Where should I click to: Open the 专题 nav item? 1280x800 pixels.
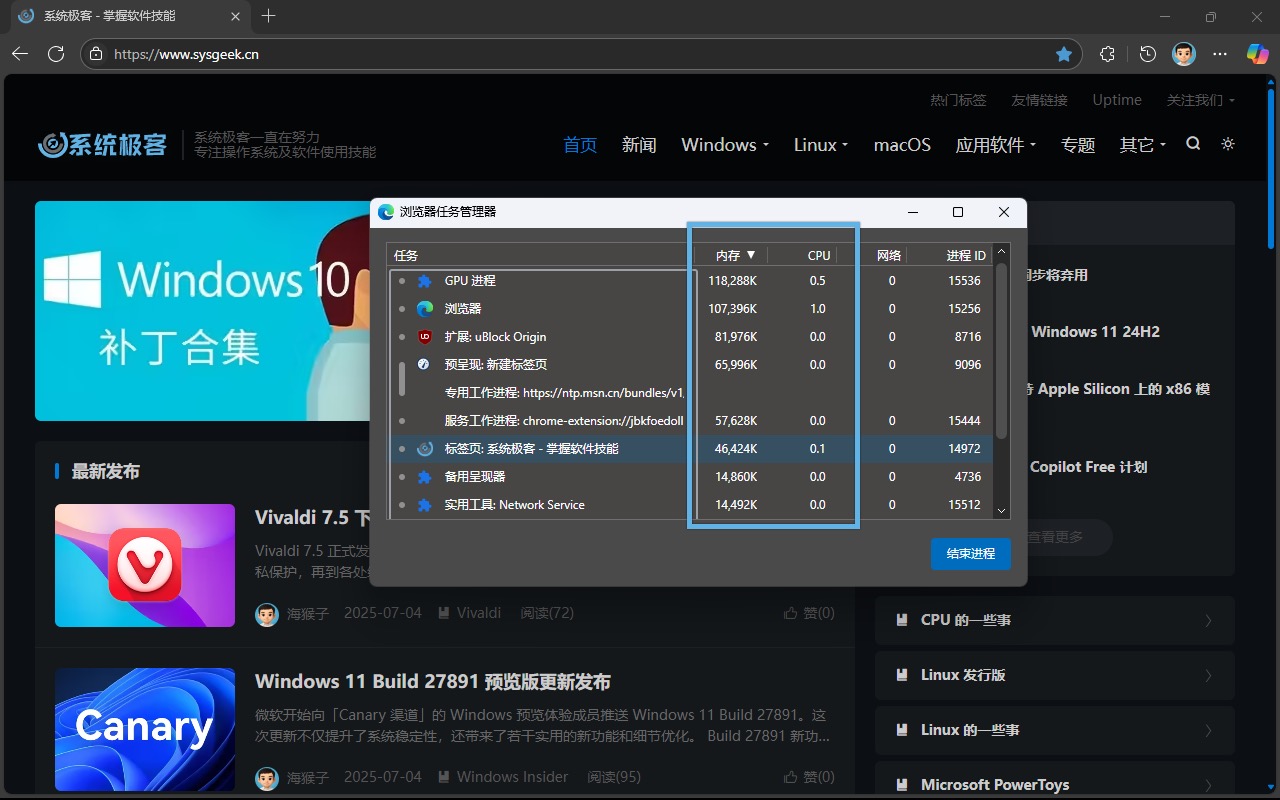pyautogui.click(x=1078, y=145)
